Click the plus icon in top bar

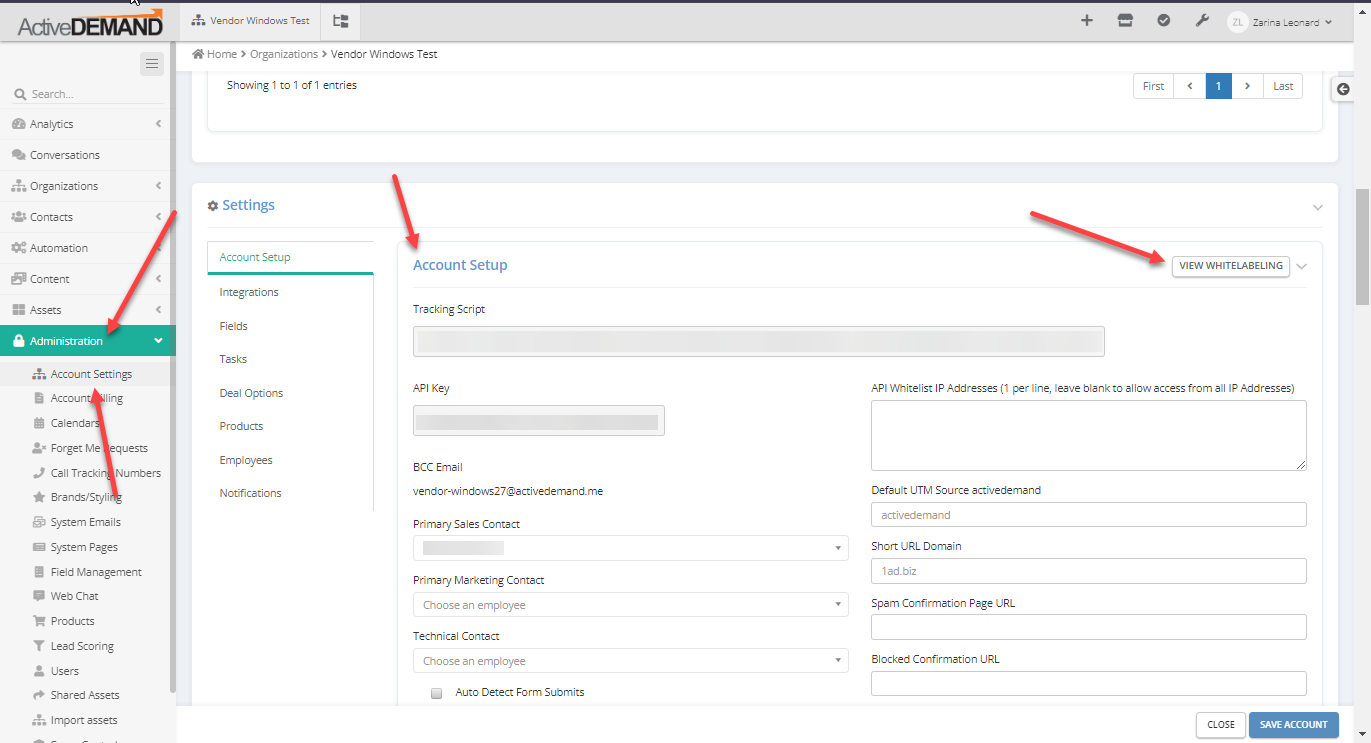pos(1087,20)
